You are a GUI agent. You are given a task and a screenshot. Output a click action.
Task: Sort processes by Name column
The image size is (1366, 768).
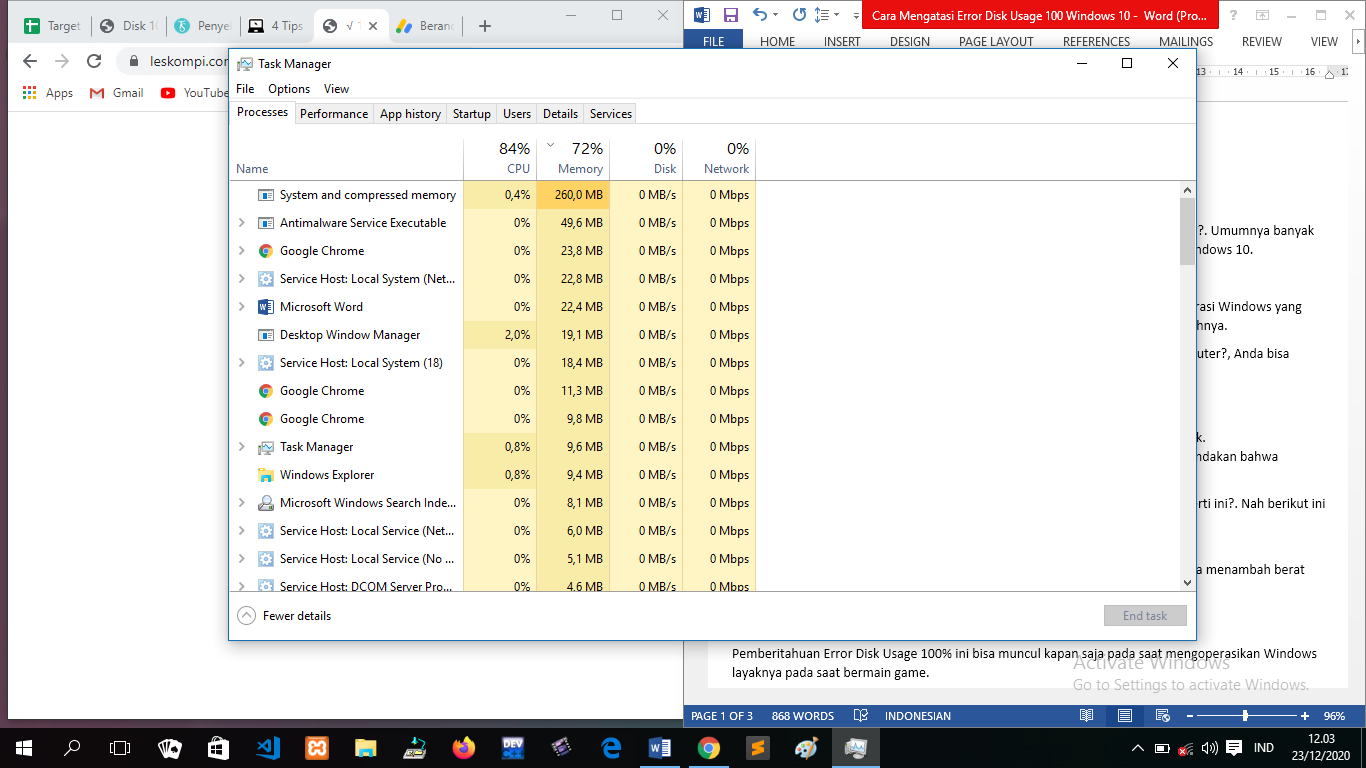click(x=347, y=158)
